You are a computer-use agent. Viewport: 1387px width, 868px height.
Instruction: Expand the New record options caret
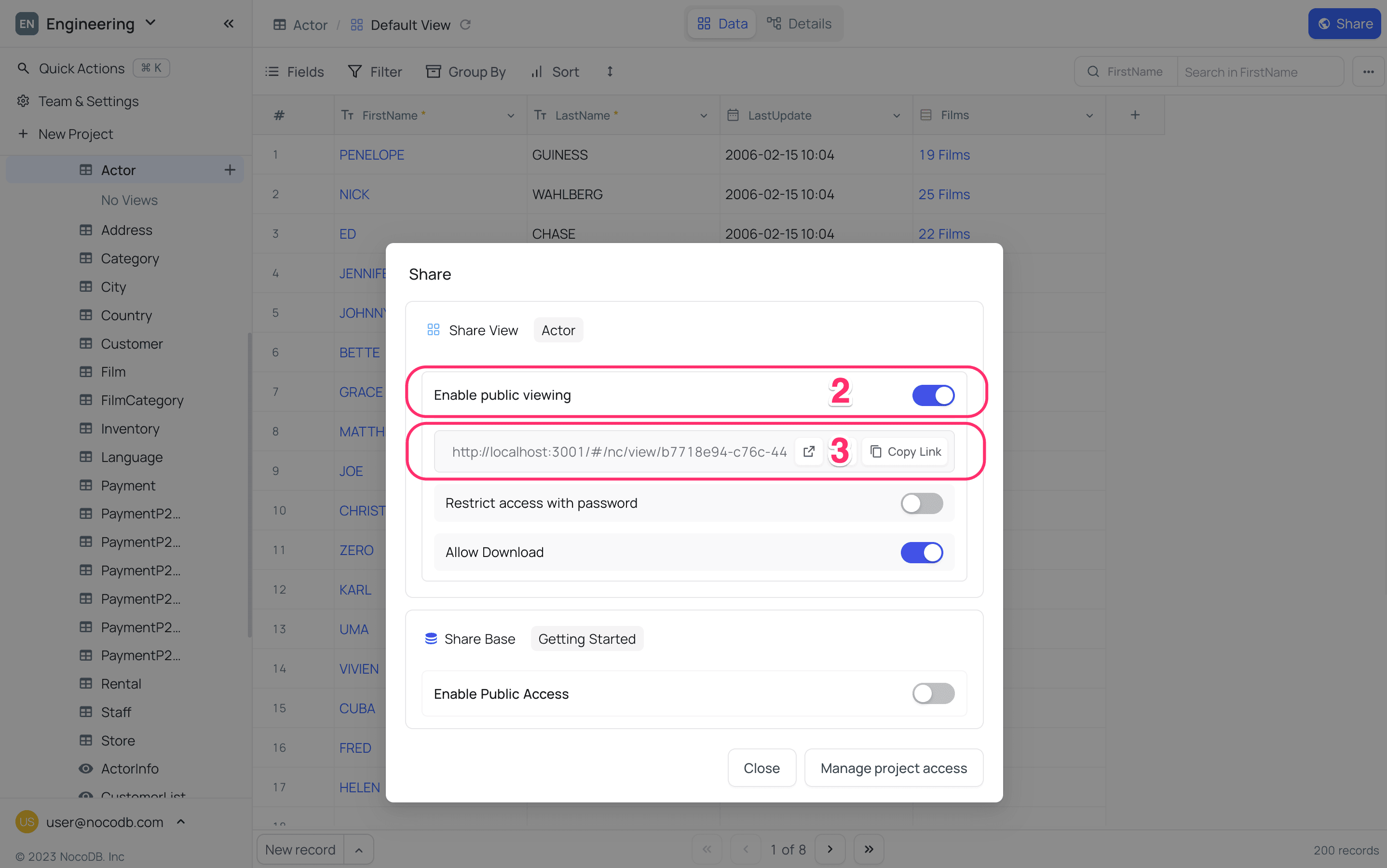click(x=359, y=850)
